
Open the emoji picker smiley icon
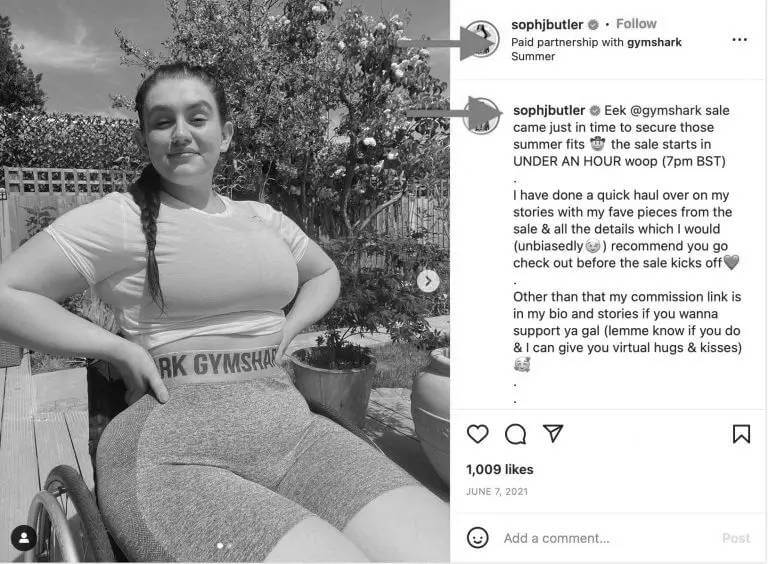(478, 538)
